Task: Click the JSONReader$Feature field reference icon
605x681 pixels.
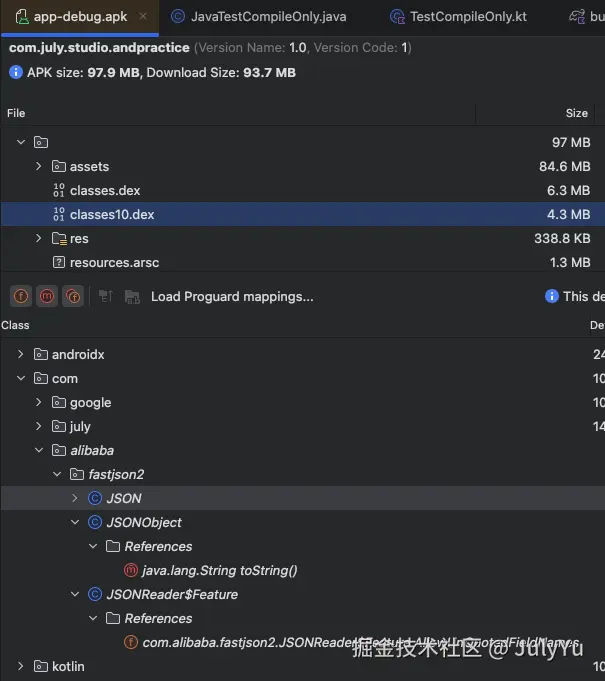Action: coord(131,642)
